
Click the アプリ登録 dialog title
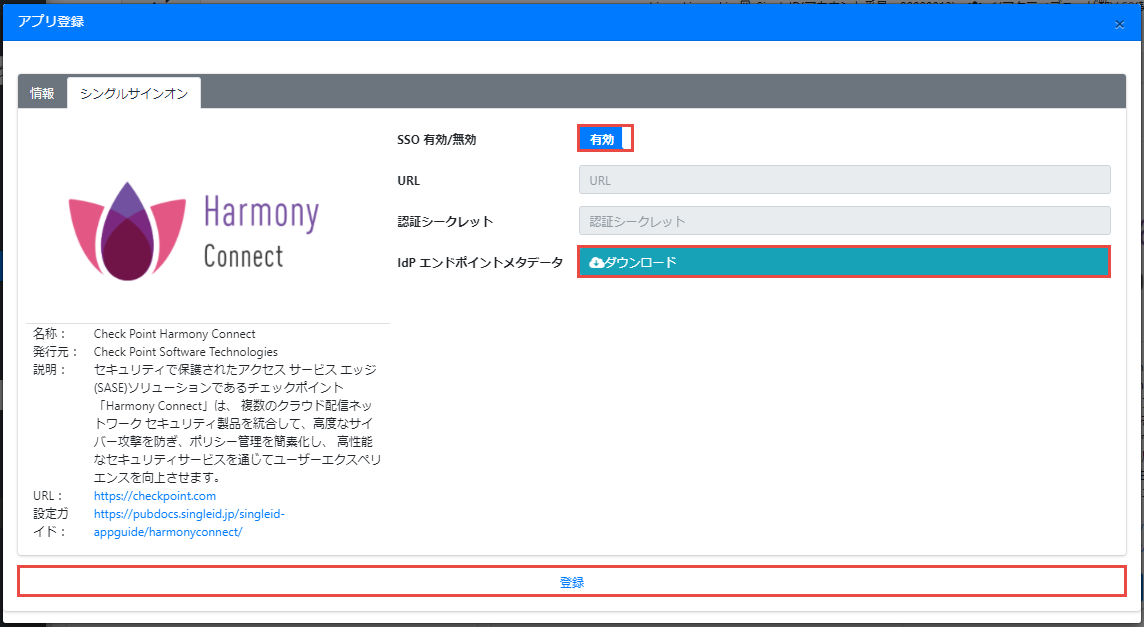coord(51,21)
